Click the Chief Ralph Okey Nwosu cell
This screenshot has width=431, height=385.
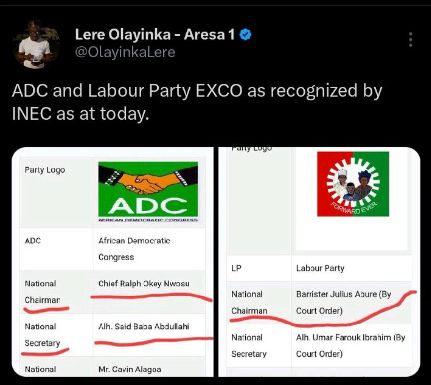point(149,292)
